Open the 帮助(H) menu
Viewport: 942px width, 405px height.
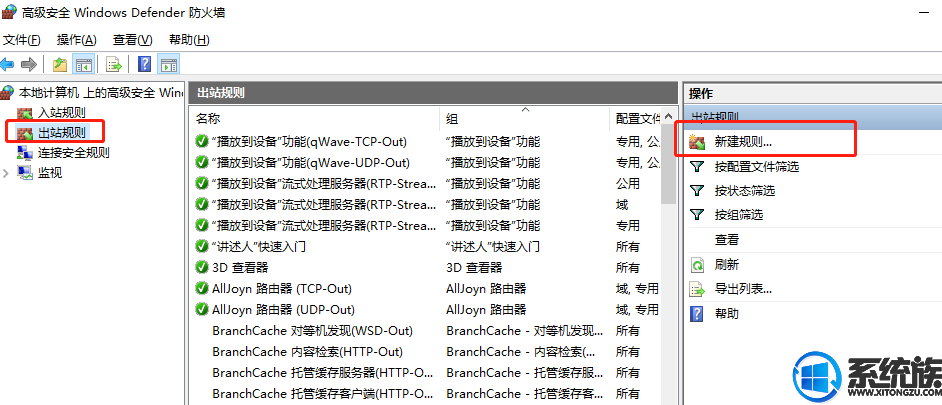pyautogui.click(x=189, y=40)
